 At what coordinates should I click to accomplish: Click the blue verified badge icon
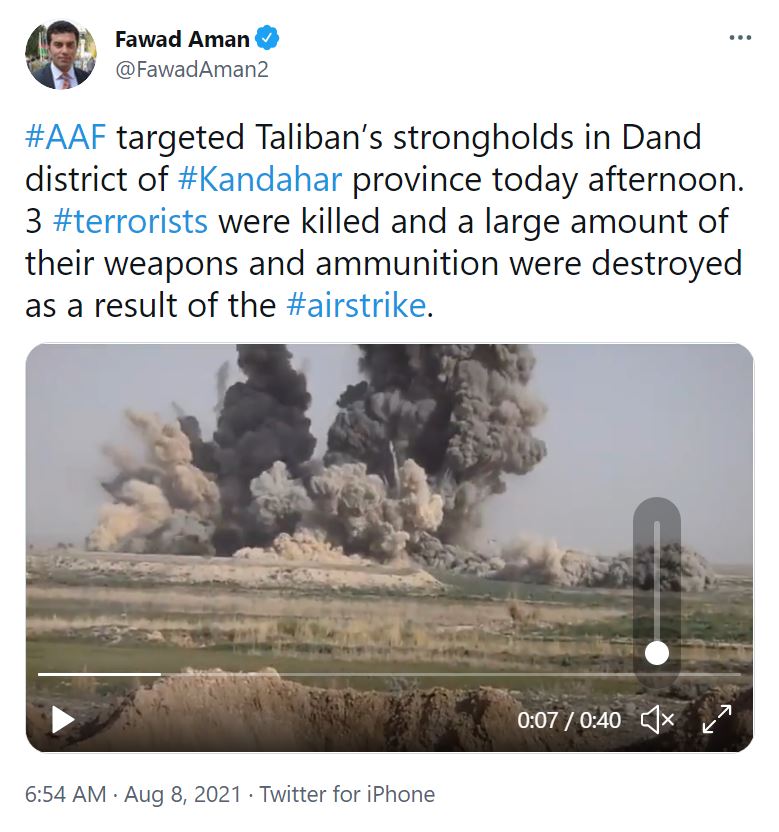pos(267,39)
